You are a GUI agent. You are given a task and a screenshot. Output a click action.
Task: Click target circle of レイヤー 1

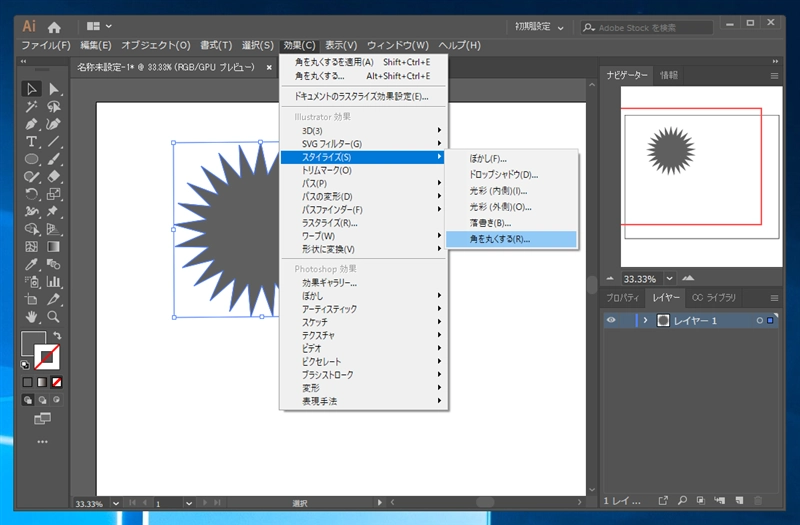[x=759, y=320]
